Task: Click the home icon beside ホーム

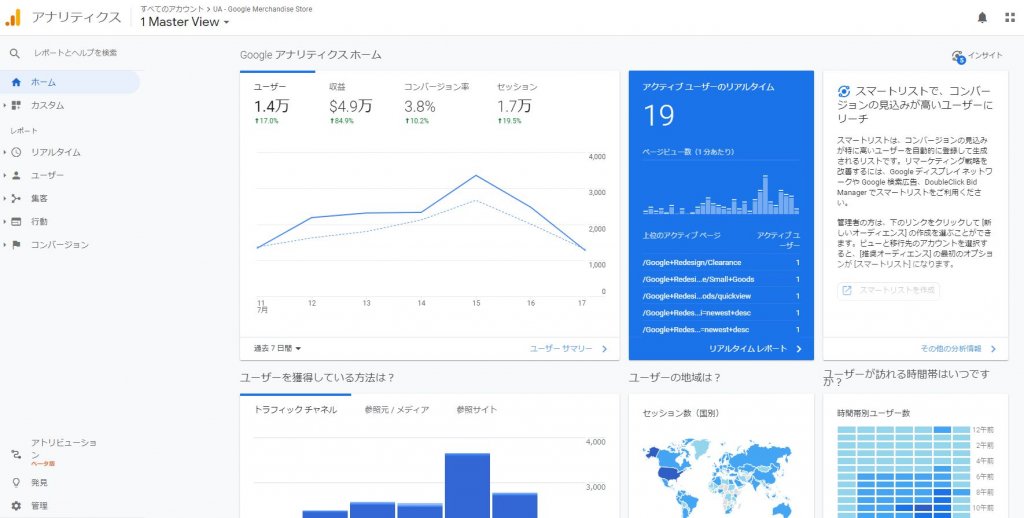Action: [16, 82]
